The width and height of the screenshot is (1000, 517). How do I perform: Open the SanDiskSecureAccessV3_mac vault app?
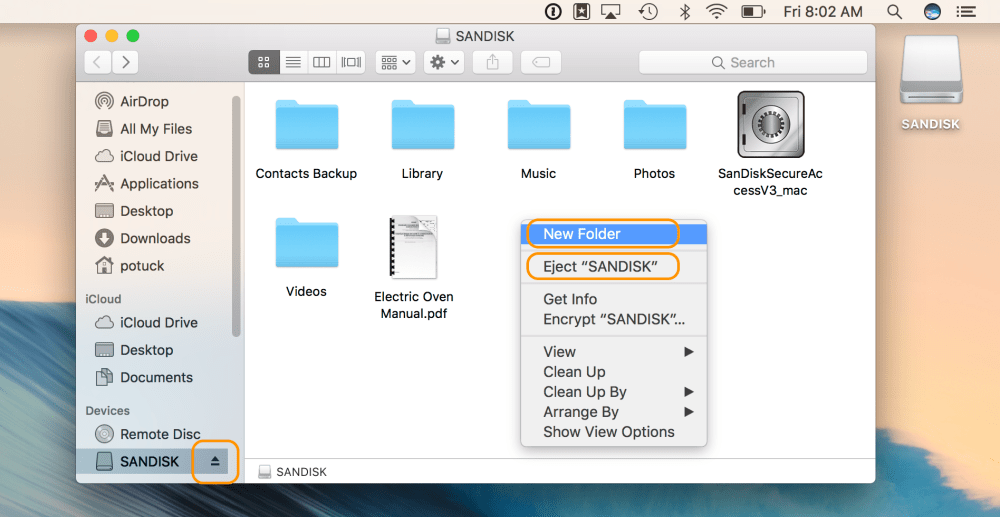(770, 125)
